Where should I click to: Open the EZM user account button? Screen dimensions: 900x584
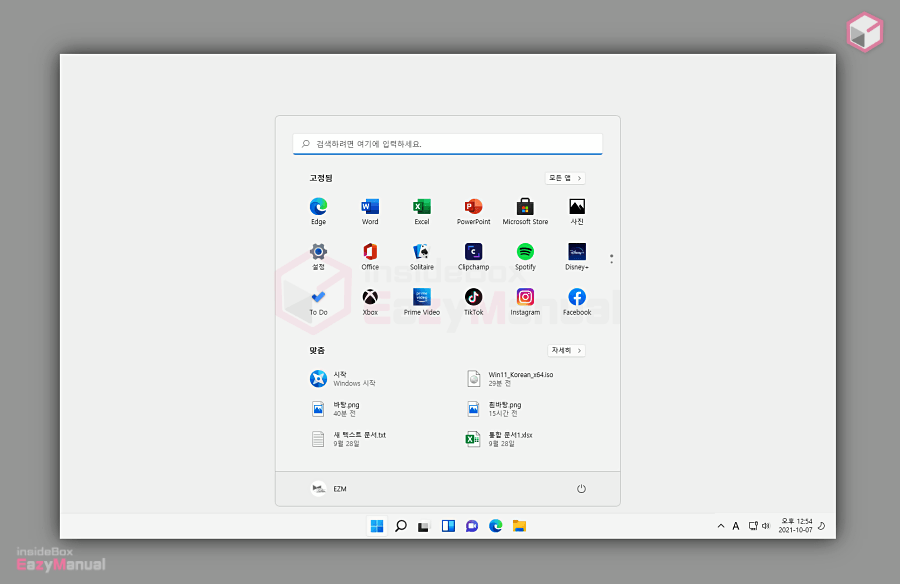[329, 489]
